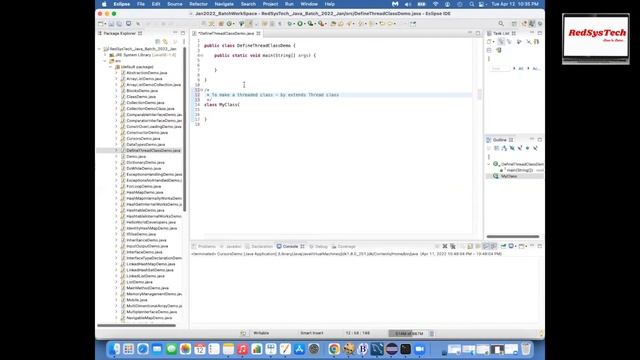
Task: Switch to the Debug tab
Action: (x=318, y=247)
